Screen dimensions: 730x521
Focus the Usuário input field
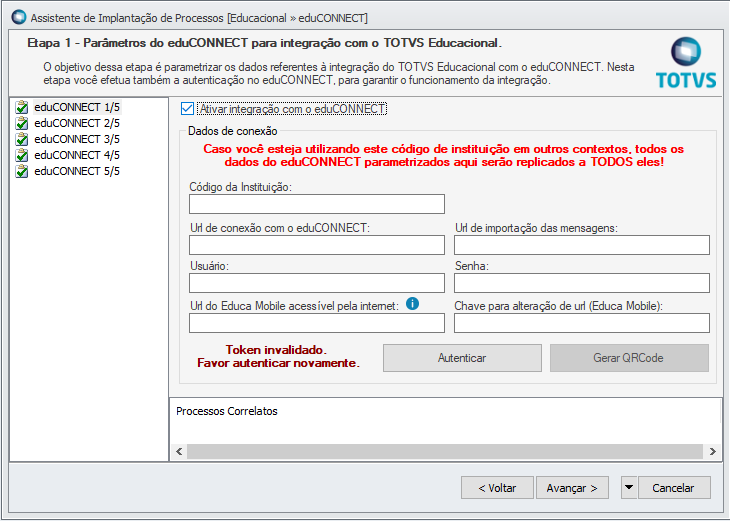pyautogui.click(x=317, y=283)
